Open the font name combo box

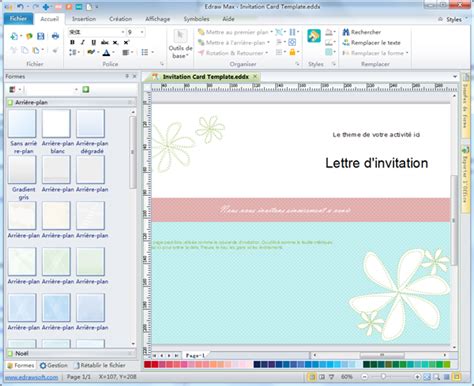pos(97,32)
